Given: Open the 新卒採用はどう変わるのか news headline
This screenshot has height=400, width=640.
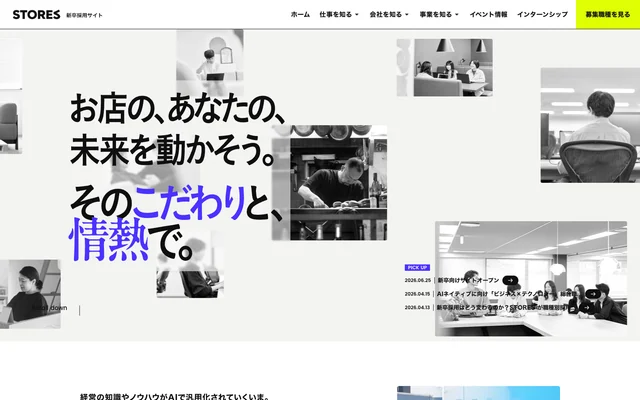Looking at the screenshot, I should point(504,307).
